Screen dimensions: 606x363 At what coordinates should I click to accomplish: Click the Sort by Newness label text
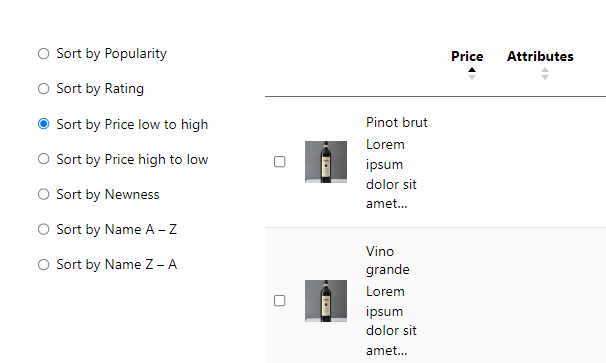point(108,194)
